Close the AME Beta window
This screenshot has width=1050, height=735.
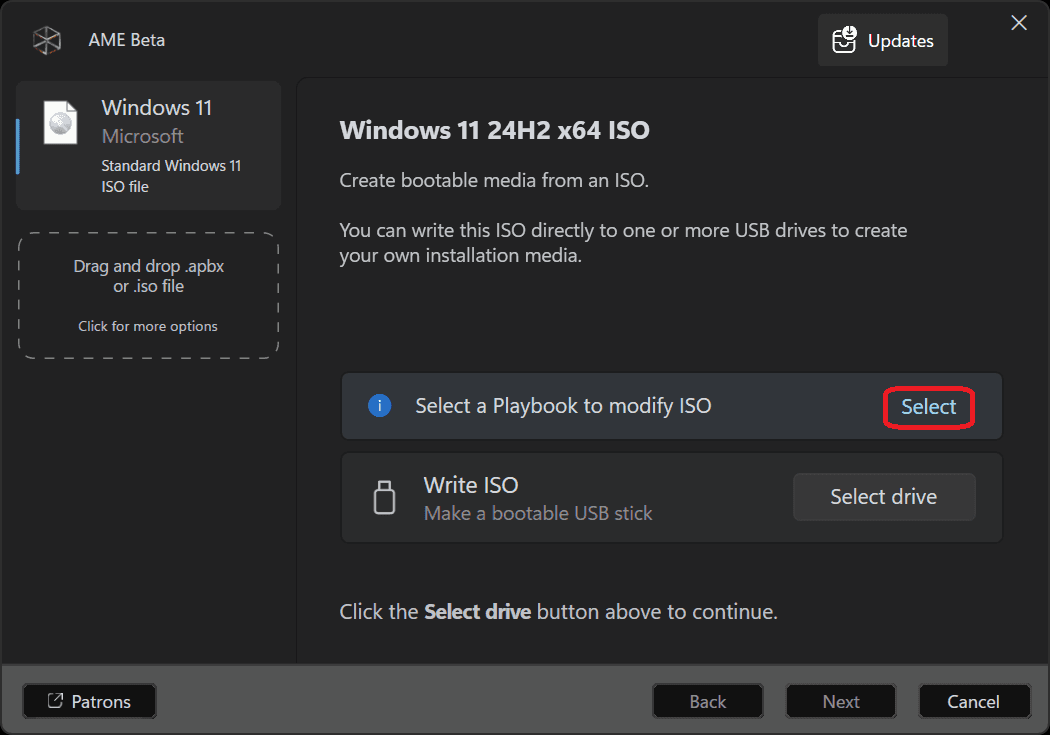coord(1019,23)
